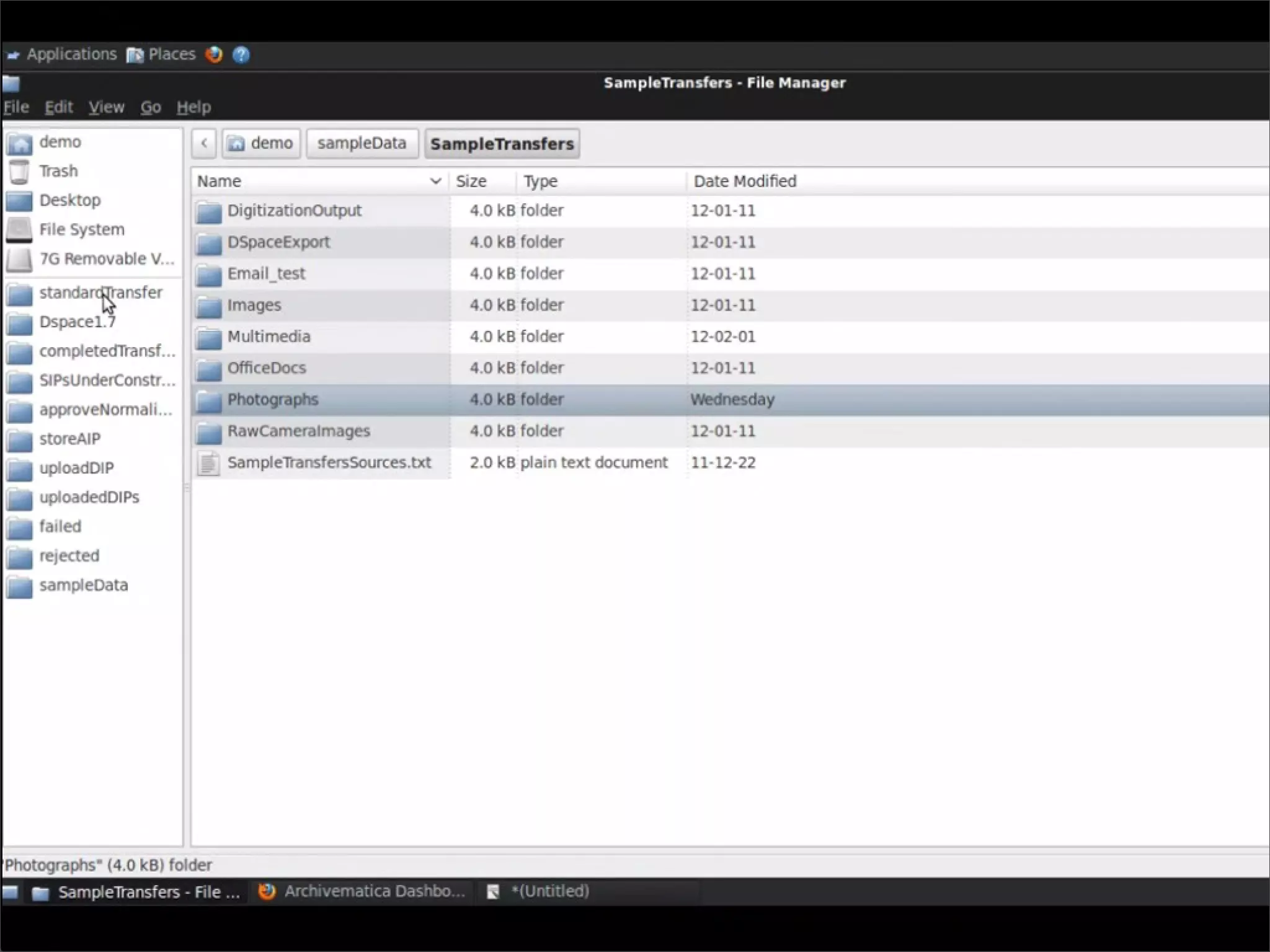This screenshot has height=952, width=1270.
Task: Click the path bar back arrow
Action: click(204, 143)
